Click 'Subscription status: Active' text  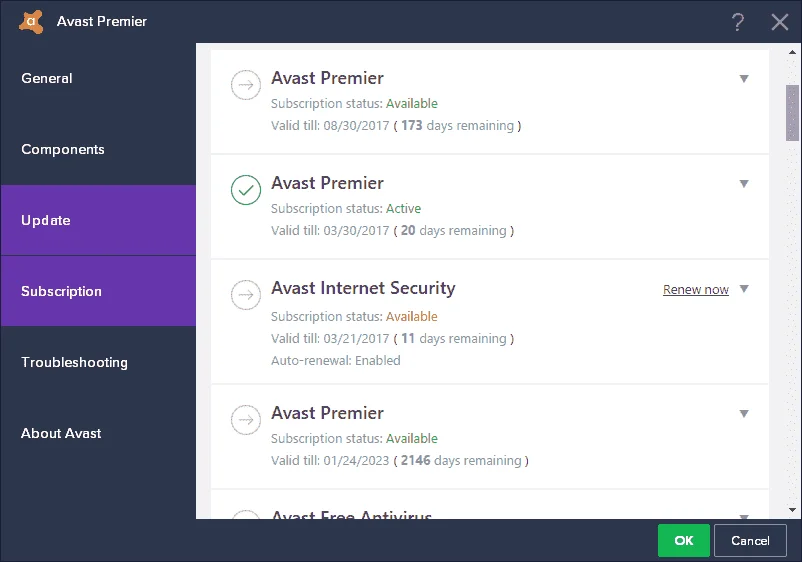pyautogui.click(x=346, y=209)
